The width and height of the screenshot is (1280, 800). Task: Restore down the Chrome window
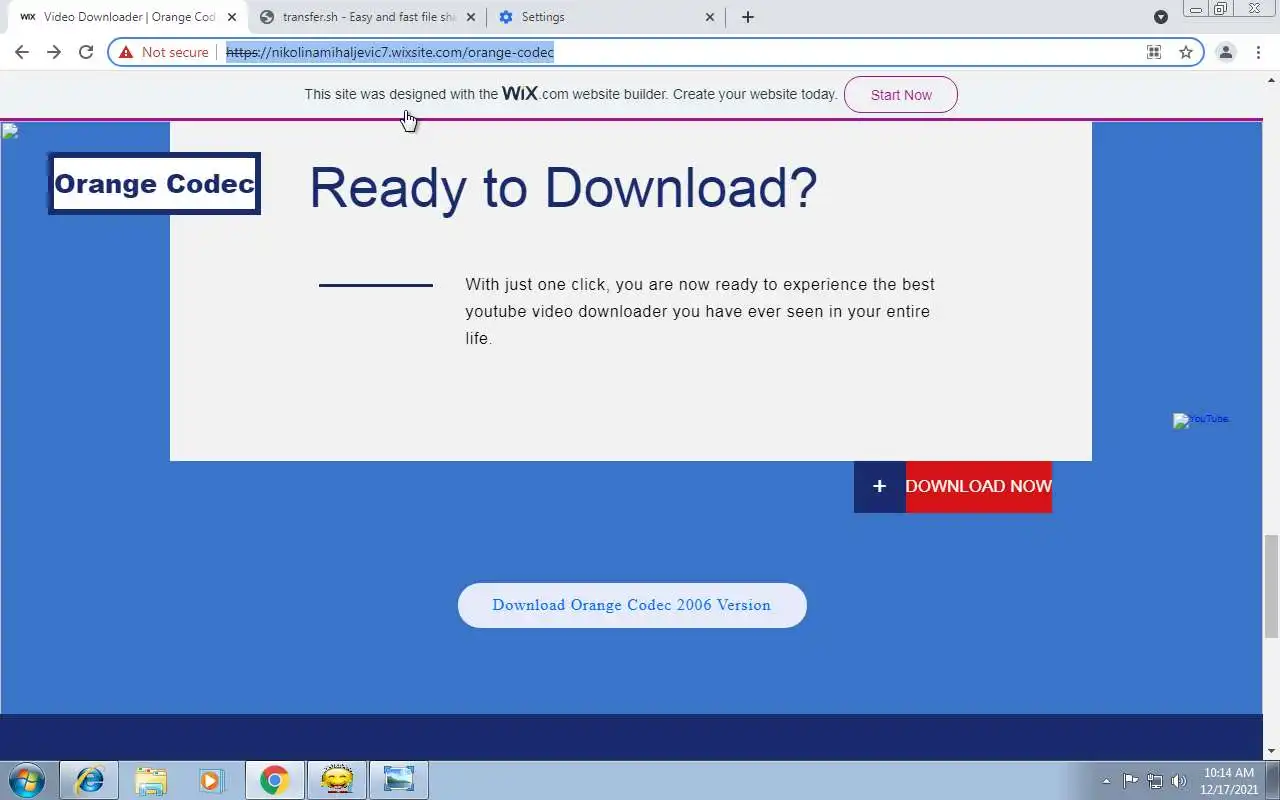(1221, 9)
